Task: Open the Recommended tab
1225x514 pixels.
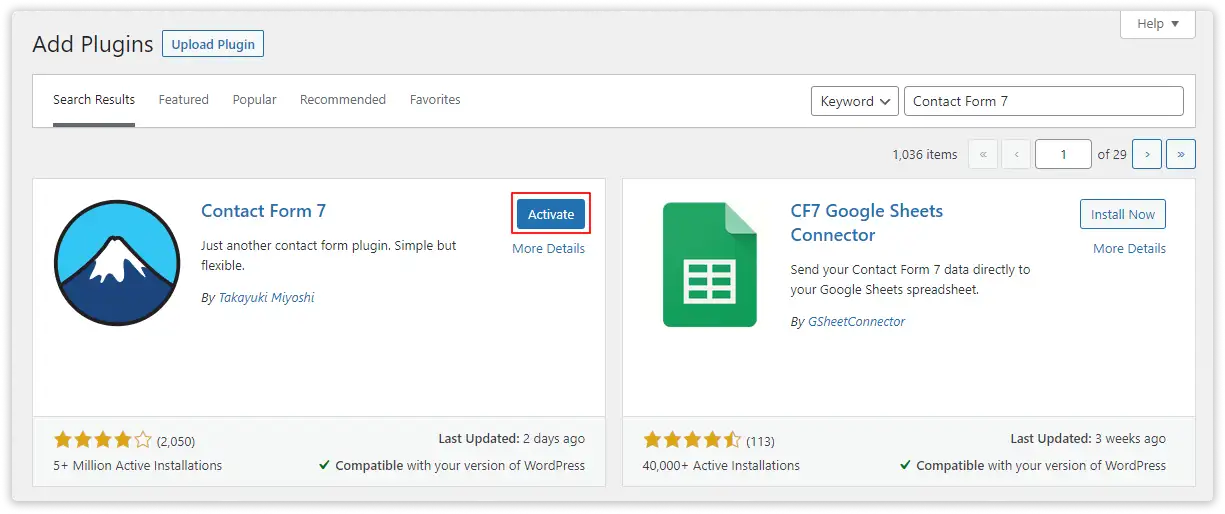Action: [x=342, y=100]
